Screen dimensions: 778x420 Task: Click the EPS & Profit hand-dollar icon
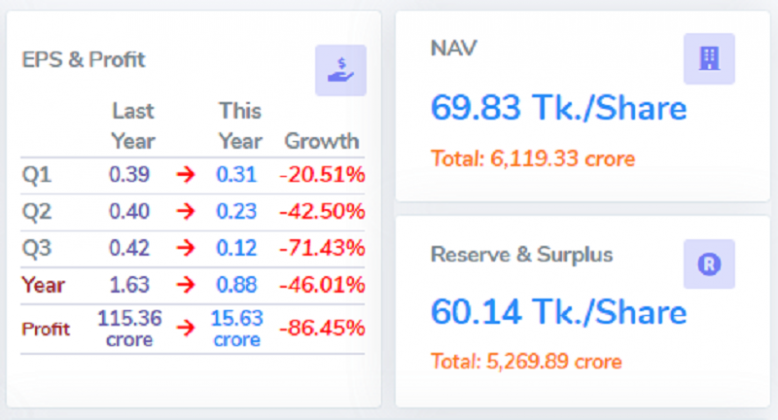pyautogui.click(x=340, y=70)
